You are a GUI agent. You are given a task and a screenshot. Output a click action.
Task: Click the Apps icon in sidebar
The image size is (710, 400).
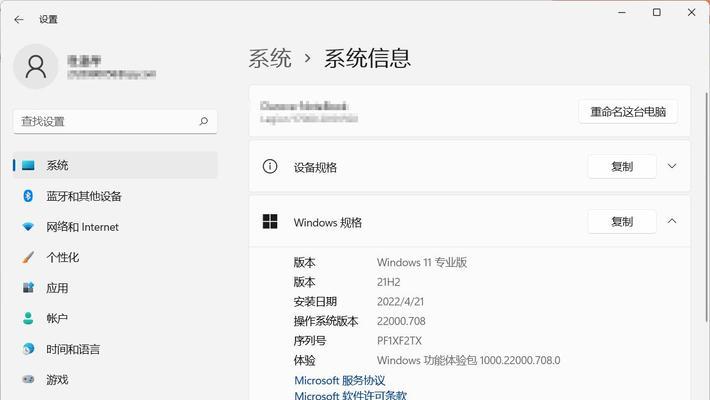pos(28,288)
